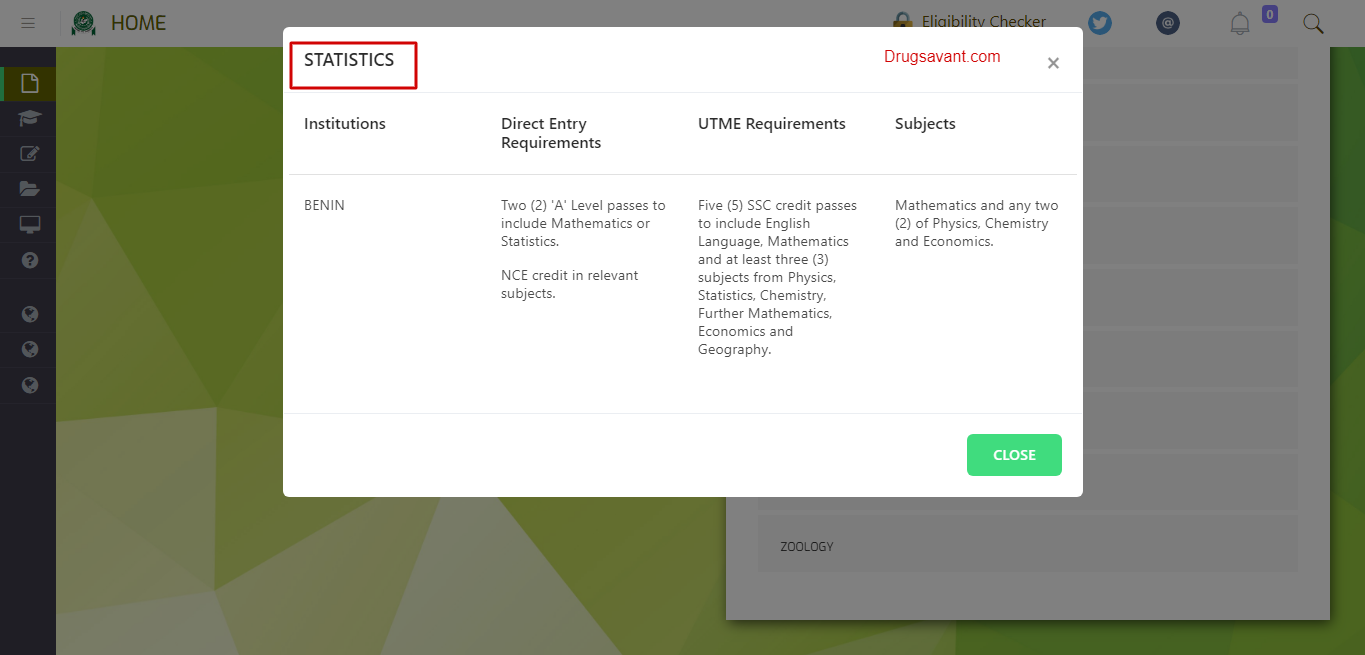1365x655 pixels.
Task: Open the pencil edit icon in the sidebar
Action: coord(29,153)
